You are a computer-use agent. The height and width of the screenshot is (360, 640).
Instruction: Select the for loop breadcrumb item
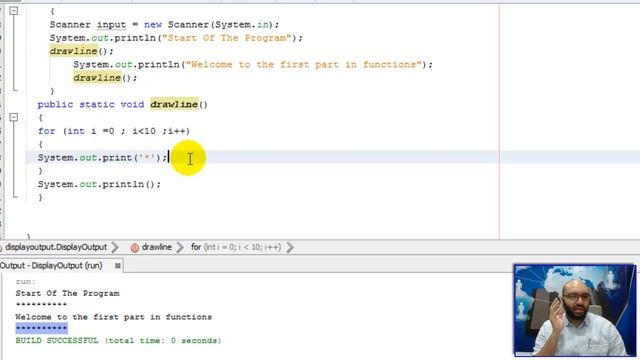coord(236,247)
